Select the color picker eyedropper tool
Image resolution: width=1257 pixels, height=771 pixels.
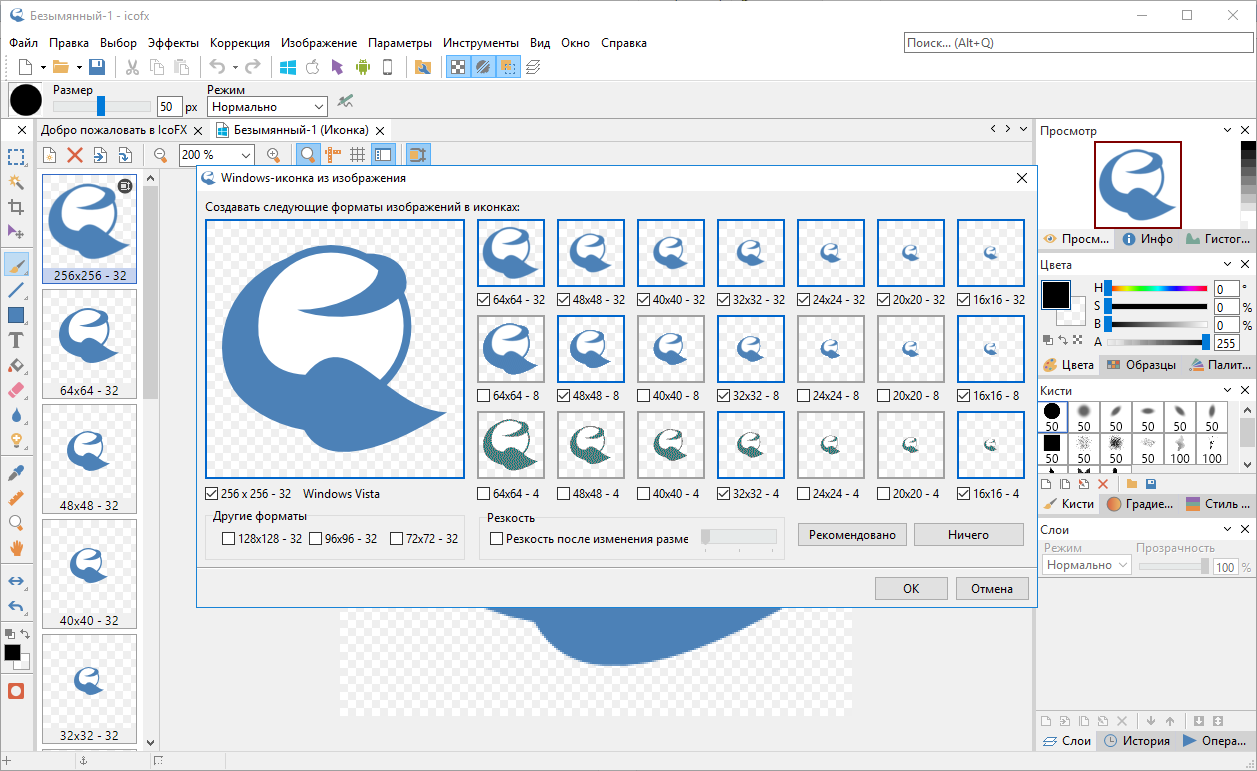coord(16,473)
